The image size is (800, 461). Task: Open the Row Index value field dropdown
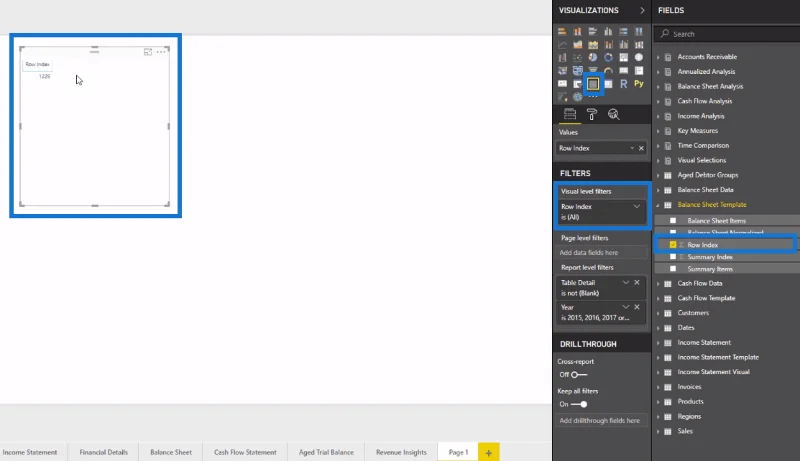(632, 148)
